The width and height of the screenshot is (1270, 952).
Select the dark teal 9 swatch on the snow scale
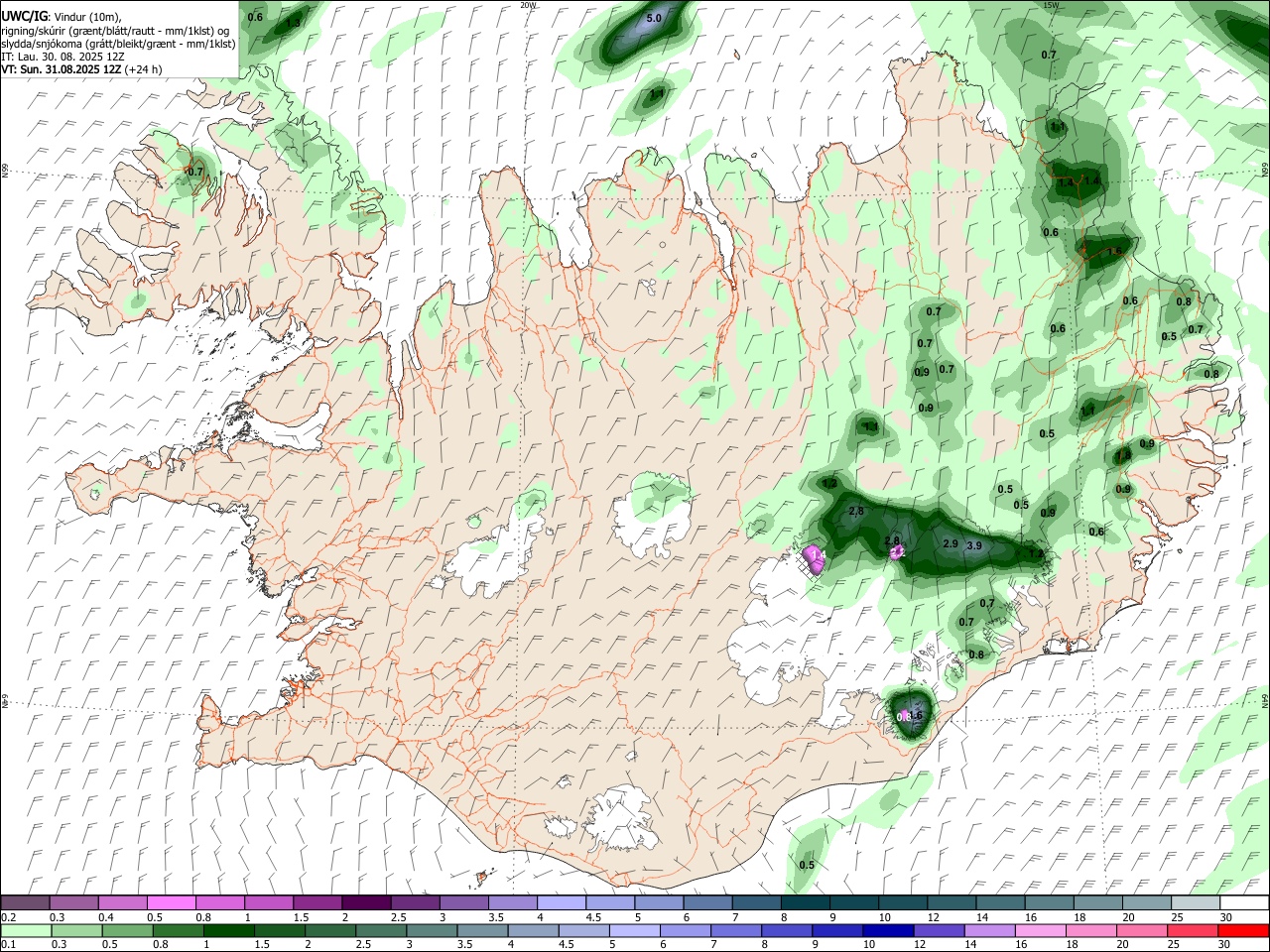click(x=853, y=902)
